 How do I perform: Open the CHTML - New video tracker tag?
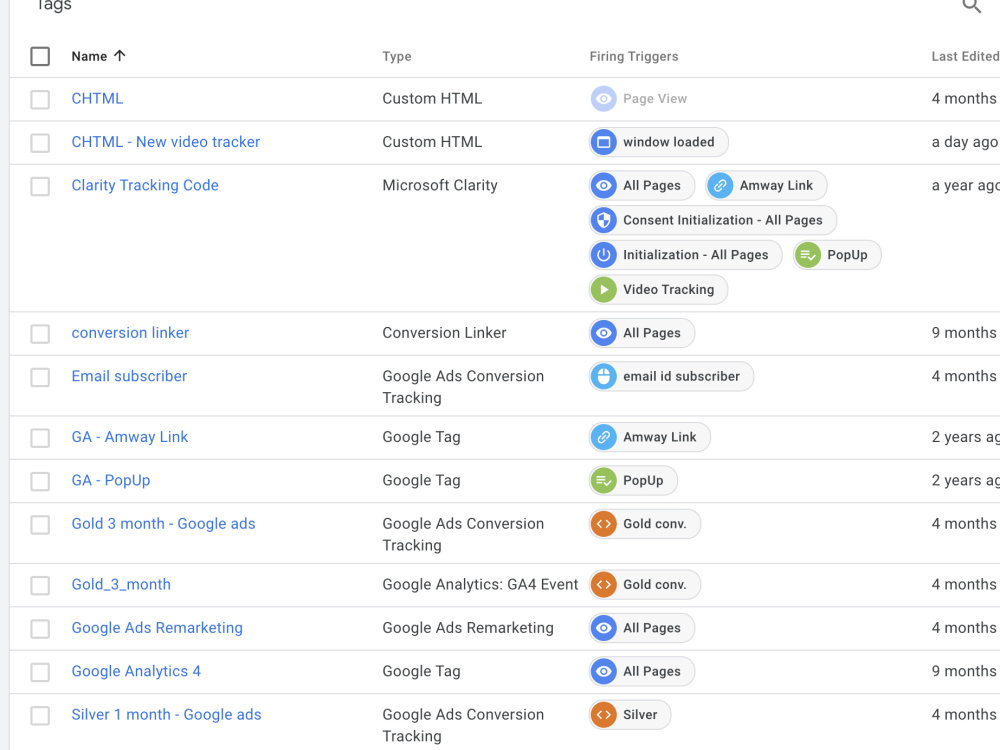point(166,142)
